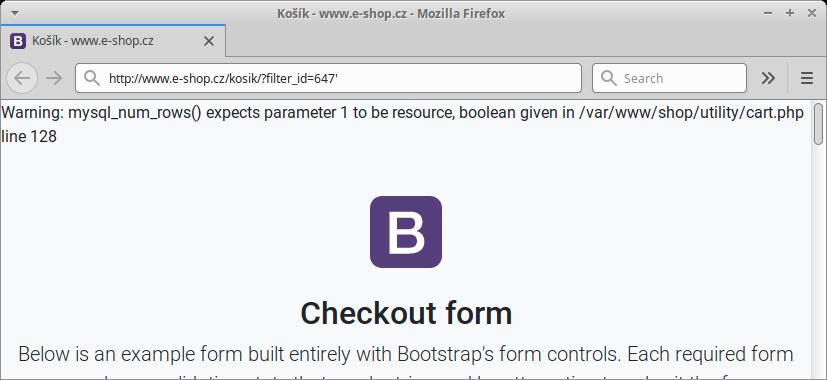
Task: Select the Košík - www.e-shop.cz tab
Action: click(x=113, y=41)
